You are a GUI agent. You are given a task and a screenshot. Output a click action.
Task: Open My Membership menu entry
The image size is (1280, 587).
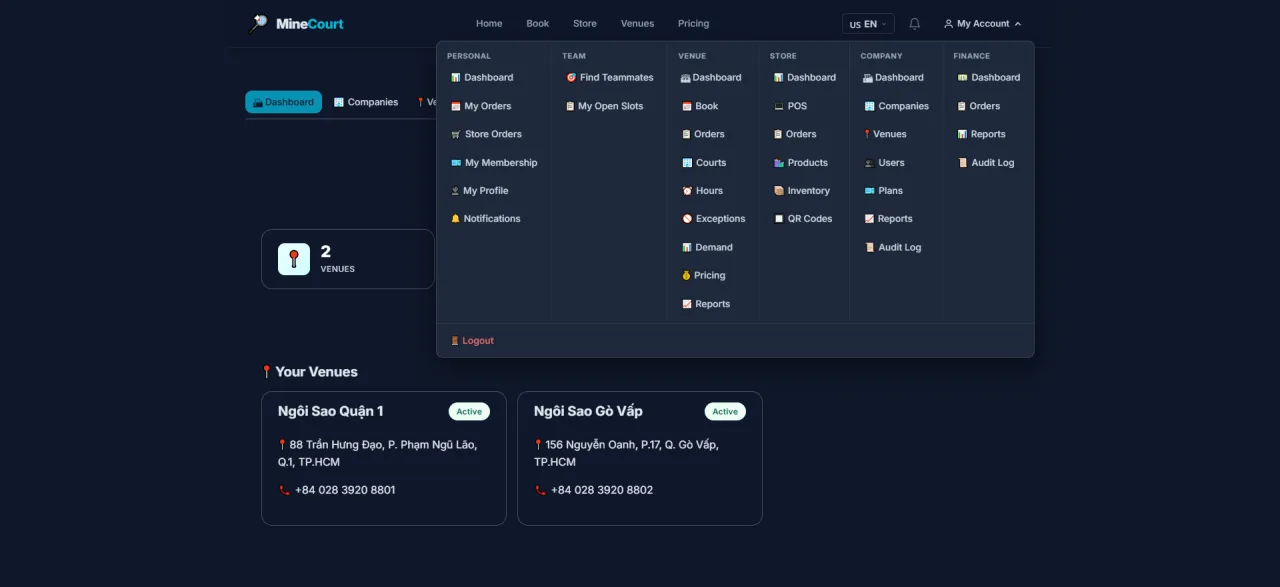click(494, 163)
